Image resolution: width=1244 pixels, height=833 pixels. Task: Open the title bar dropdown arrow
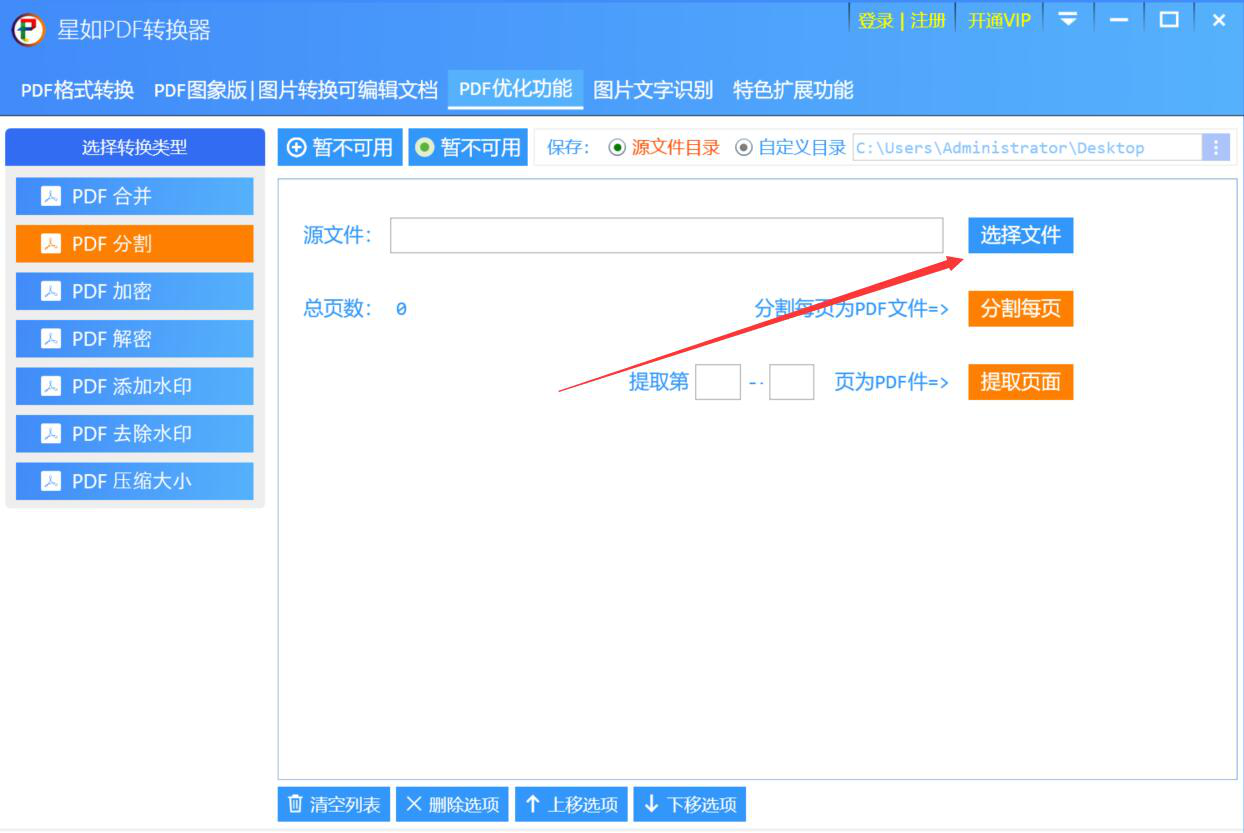[x=1068, y=17]
